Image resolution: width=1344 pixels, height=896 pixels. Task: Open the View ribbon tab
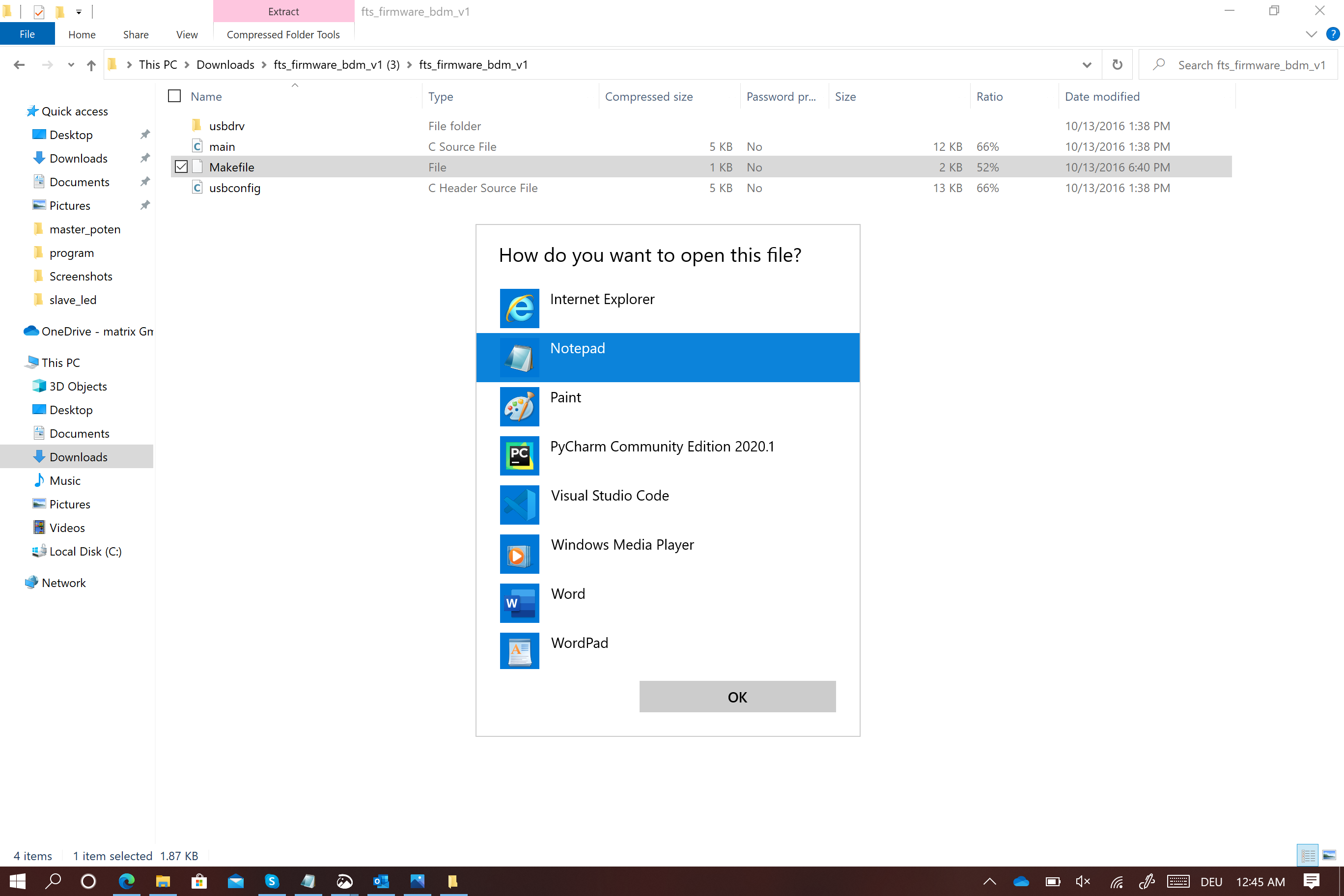186,34
